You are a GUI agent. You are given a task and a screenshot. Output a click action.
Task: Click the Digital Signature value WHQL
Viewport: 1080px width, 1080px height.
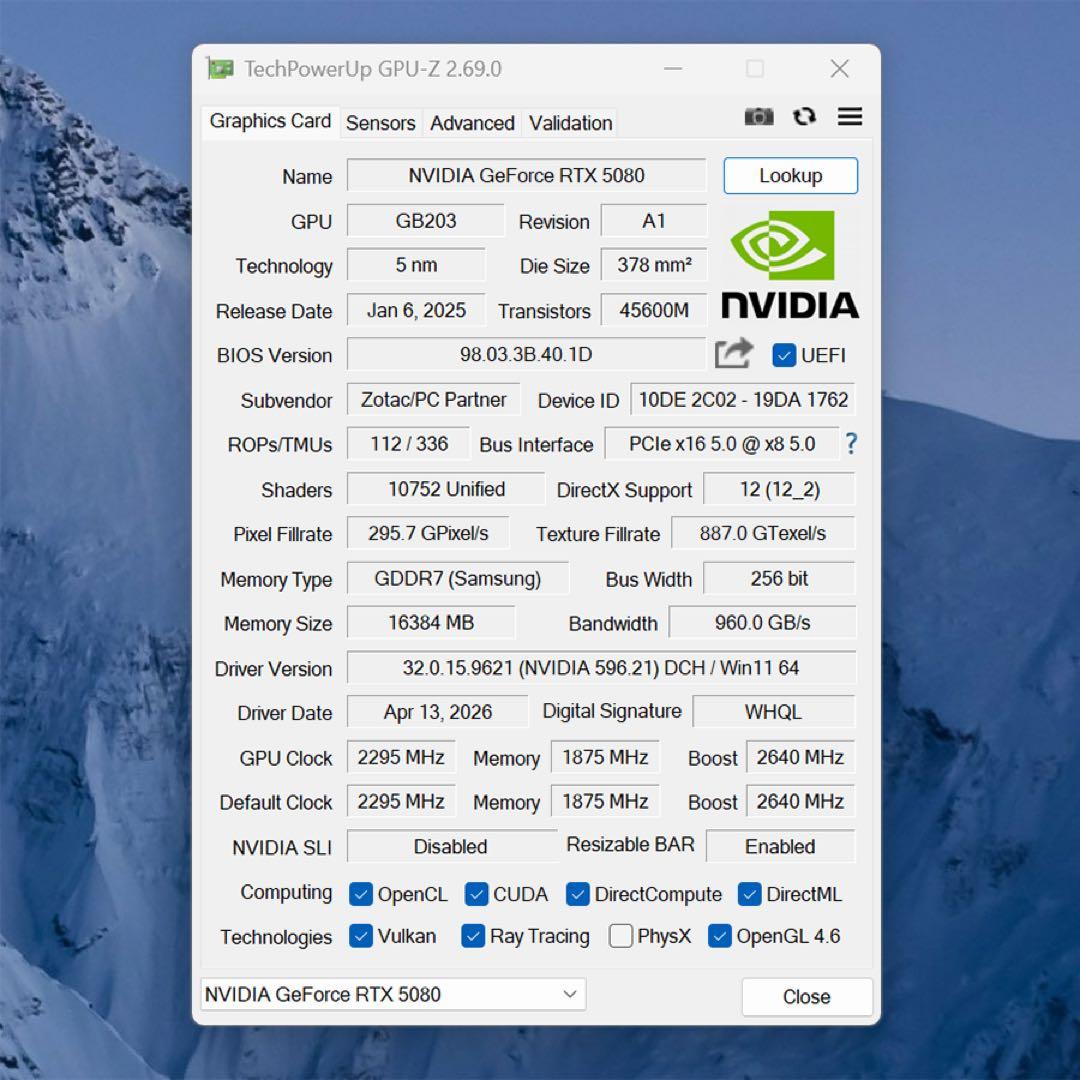pyautogui.click(x=773, y=712)
